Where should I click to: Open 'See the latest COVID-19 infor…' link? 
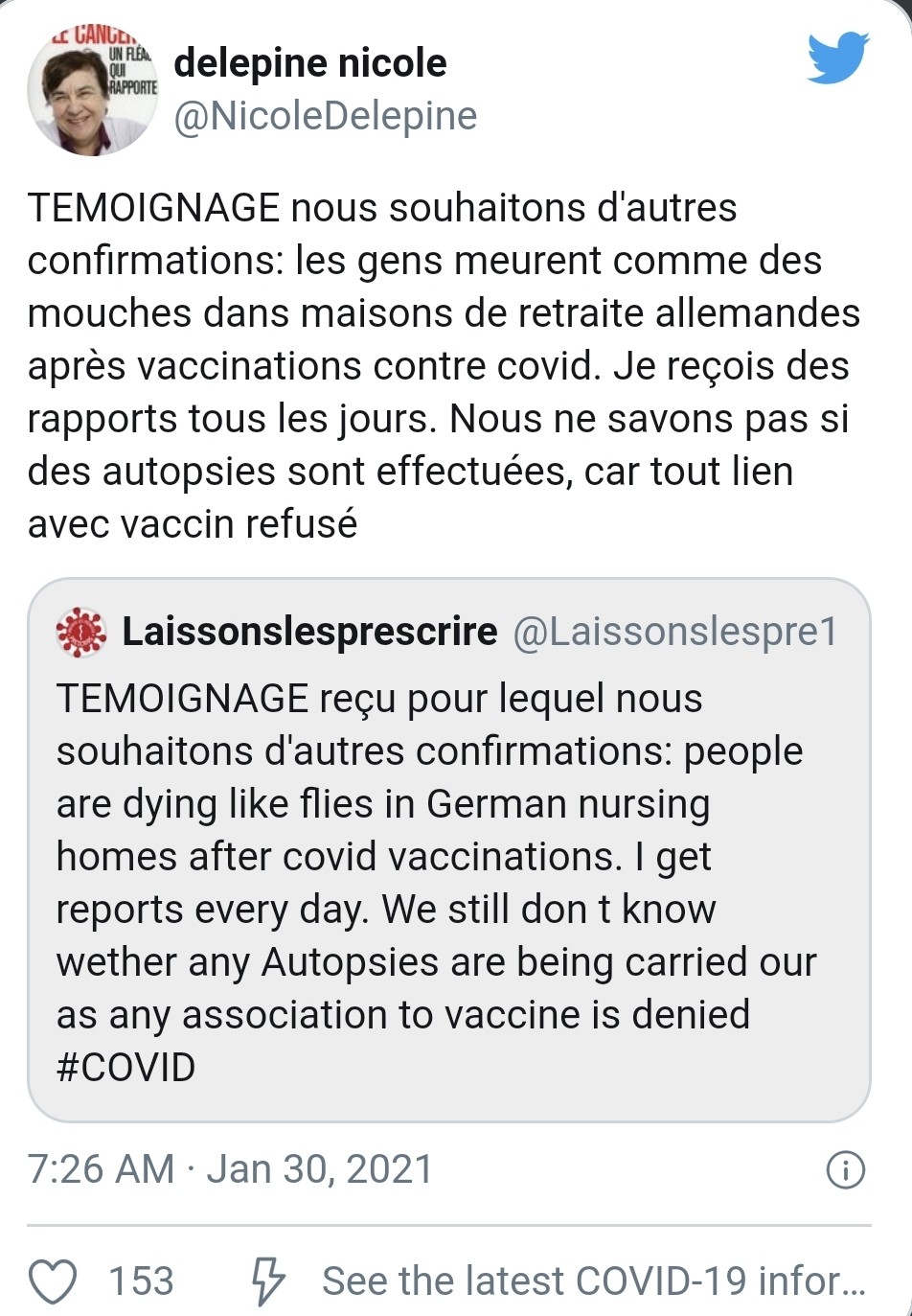593,1281
